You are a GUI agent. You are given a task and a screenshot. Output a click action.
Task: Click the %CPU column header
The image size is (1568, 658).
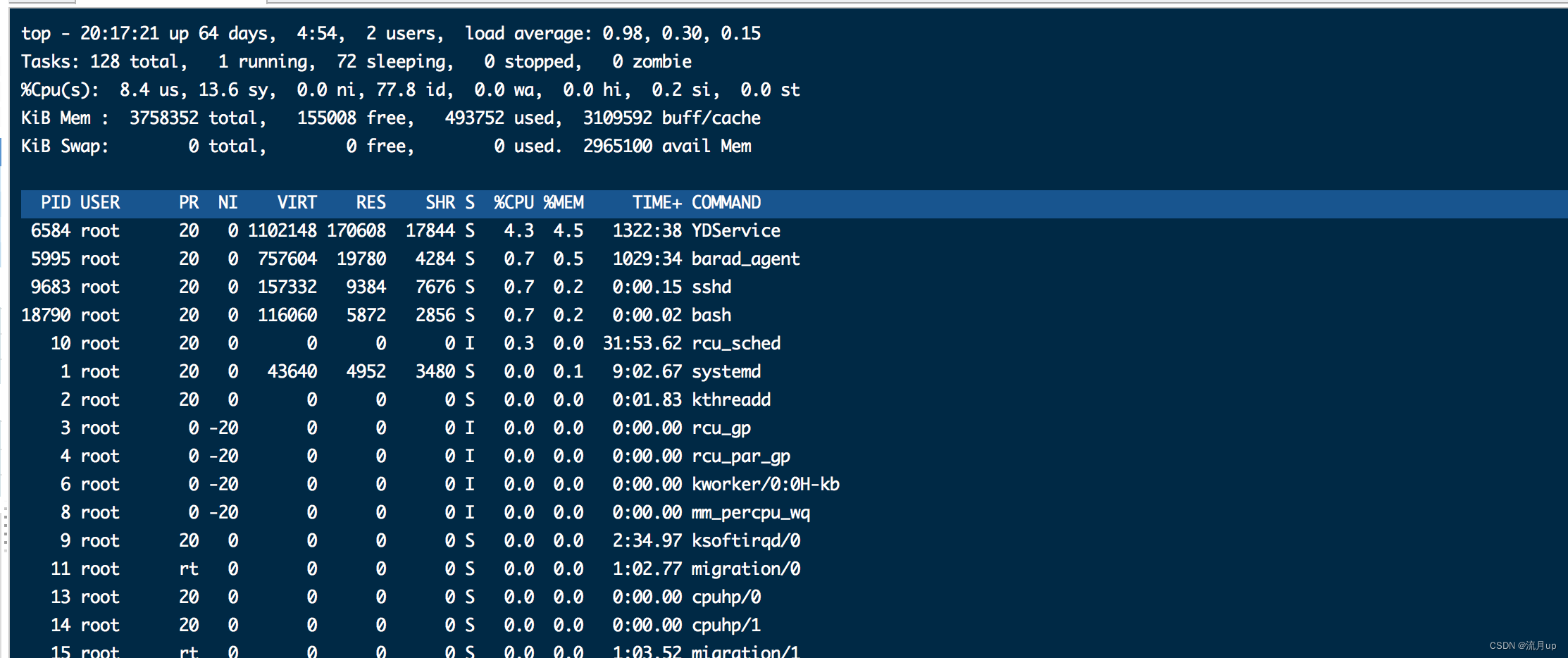coord(514,203)
